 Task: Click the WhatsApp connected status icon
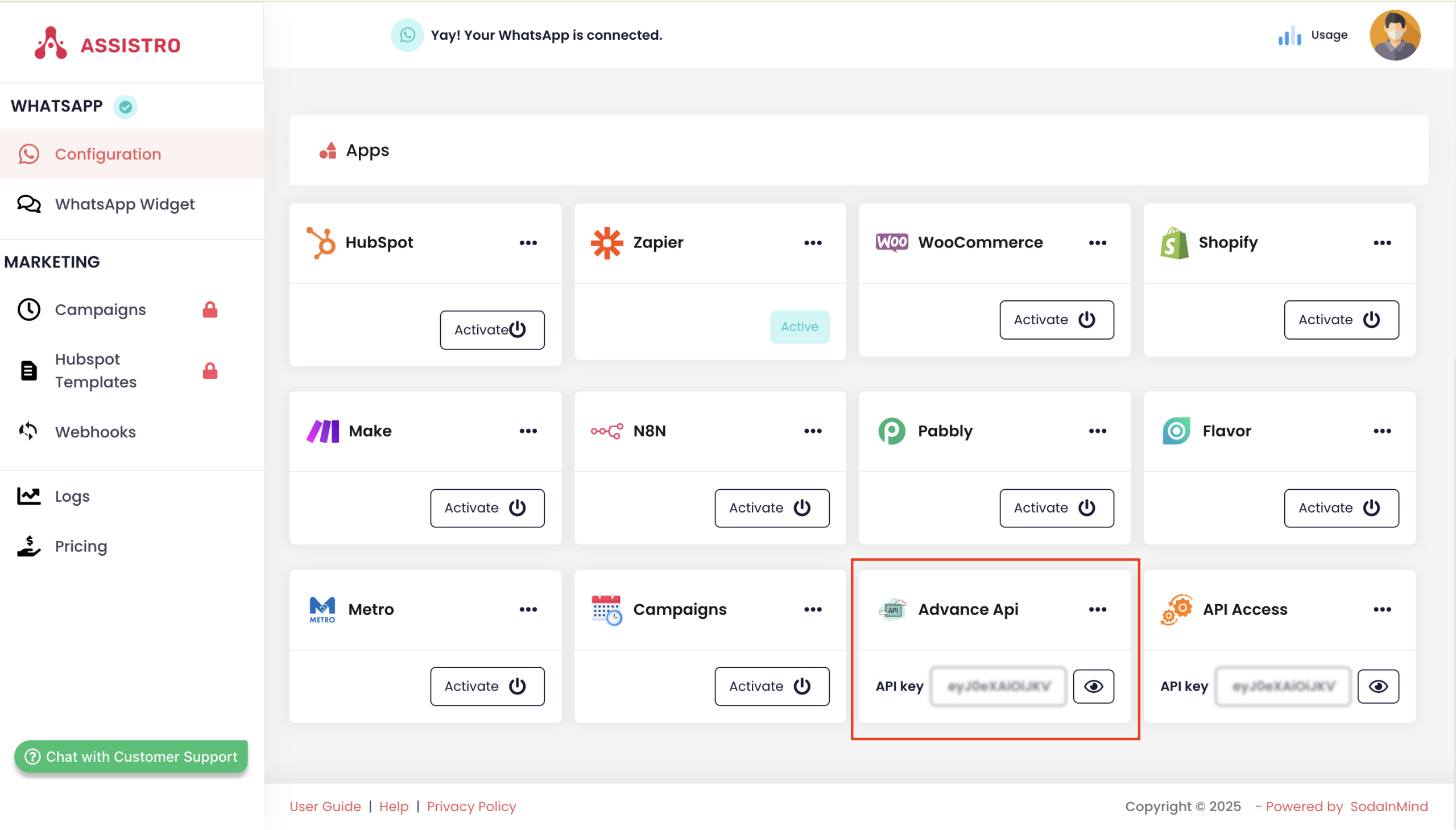click(x=407, y=35)
